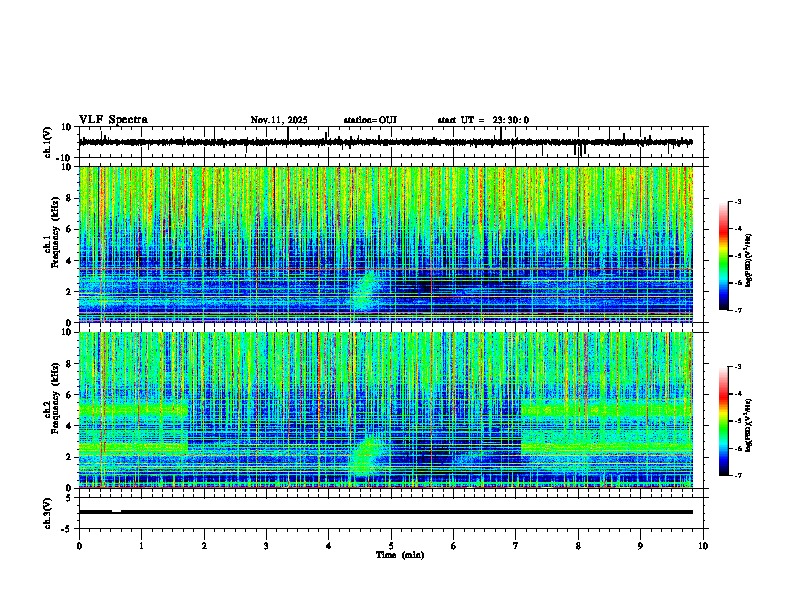Click the ch.1 "Frequency (kHz)" axis label
Image resolution: width=792 pixels, height=612 pixels.
55,233
